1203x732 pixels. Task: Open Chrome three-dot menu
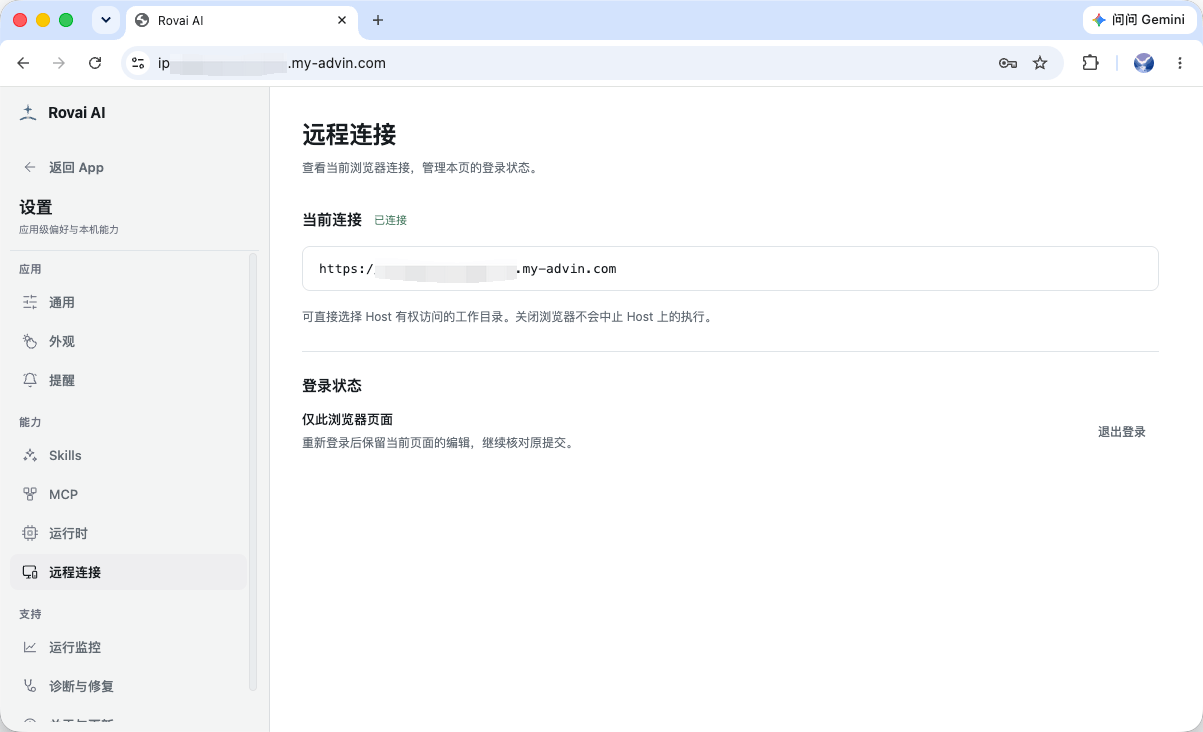click(1181, 63)
